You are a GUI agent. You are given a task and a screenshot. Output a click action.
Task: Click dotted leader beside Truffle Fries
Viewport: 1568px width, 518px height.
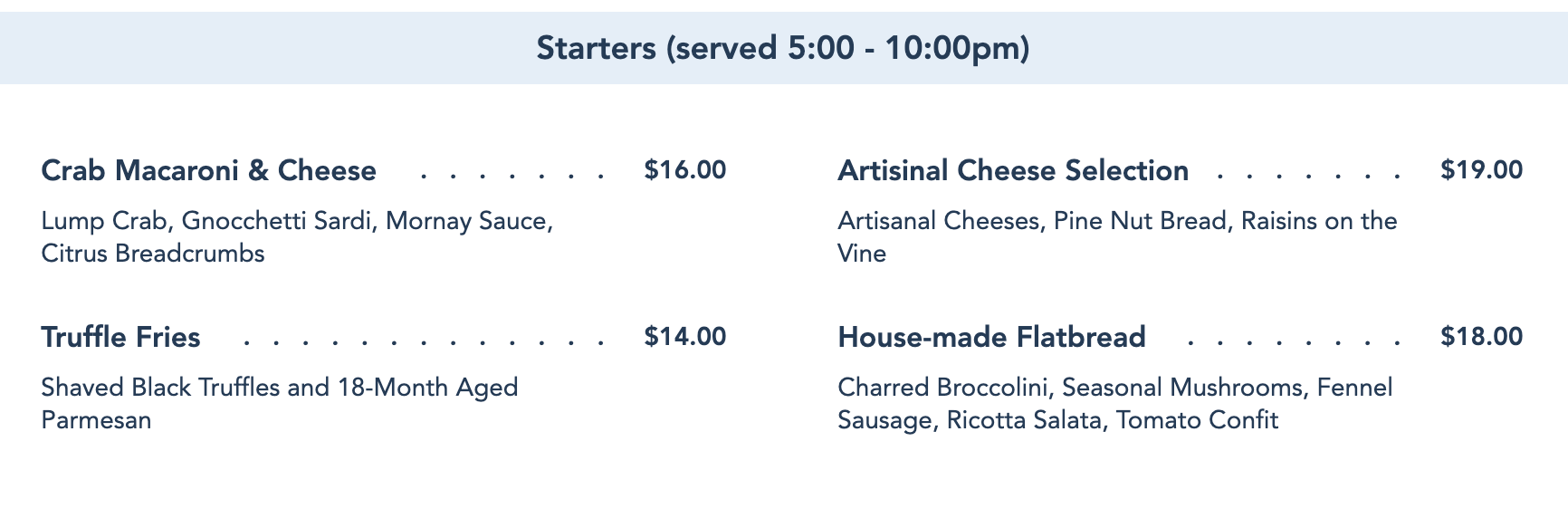[424, 343]
